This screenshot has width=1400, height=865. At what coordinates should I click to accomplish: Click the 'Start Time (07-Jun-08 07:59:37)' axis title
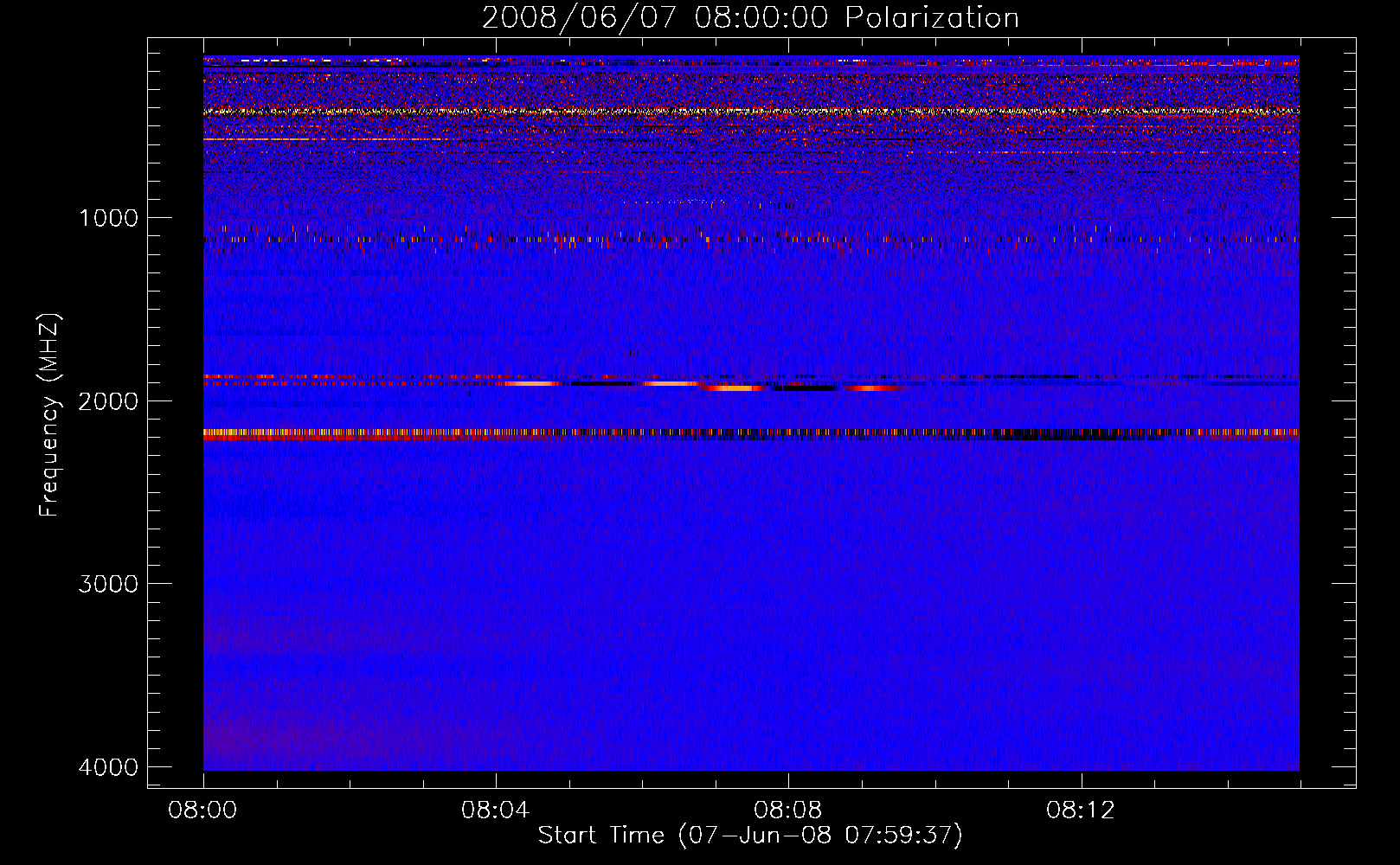click(x=750, y=836)
